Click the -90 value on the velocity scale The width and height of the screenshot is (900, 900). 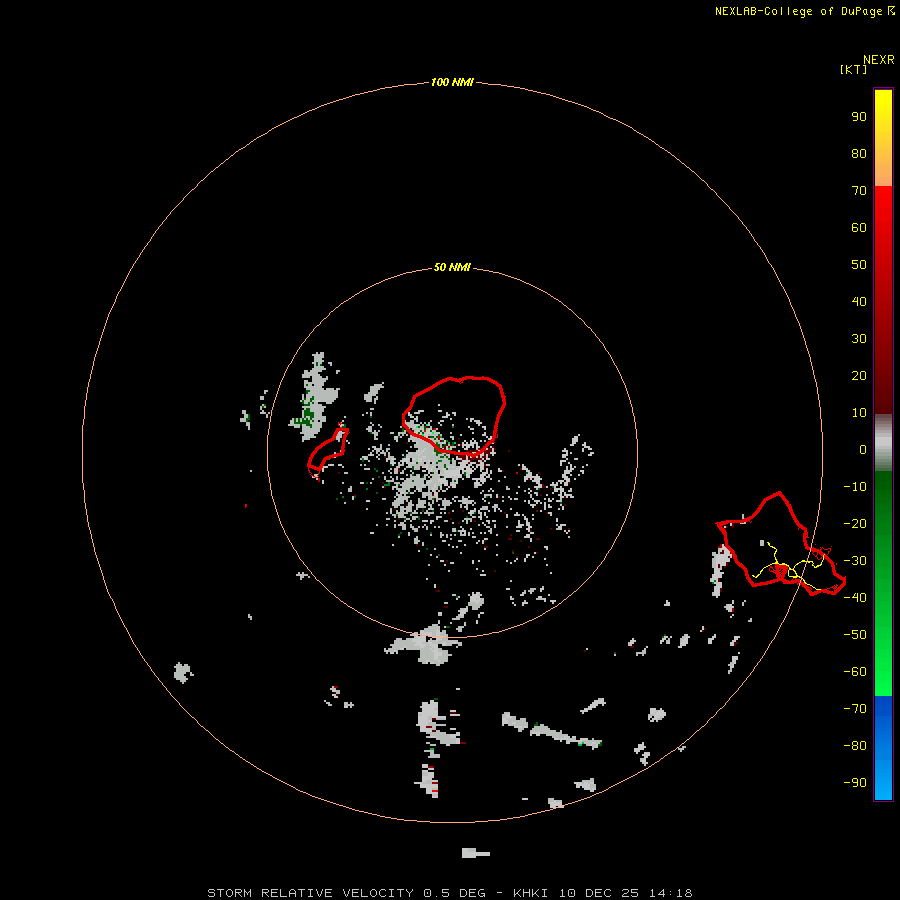[855, 782]
